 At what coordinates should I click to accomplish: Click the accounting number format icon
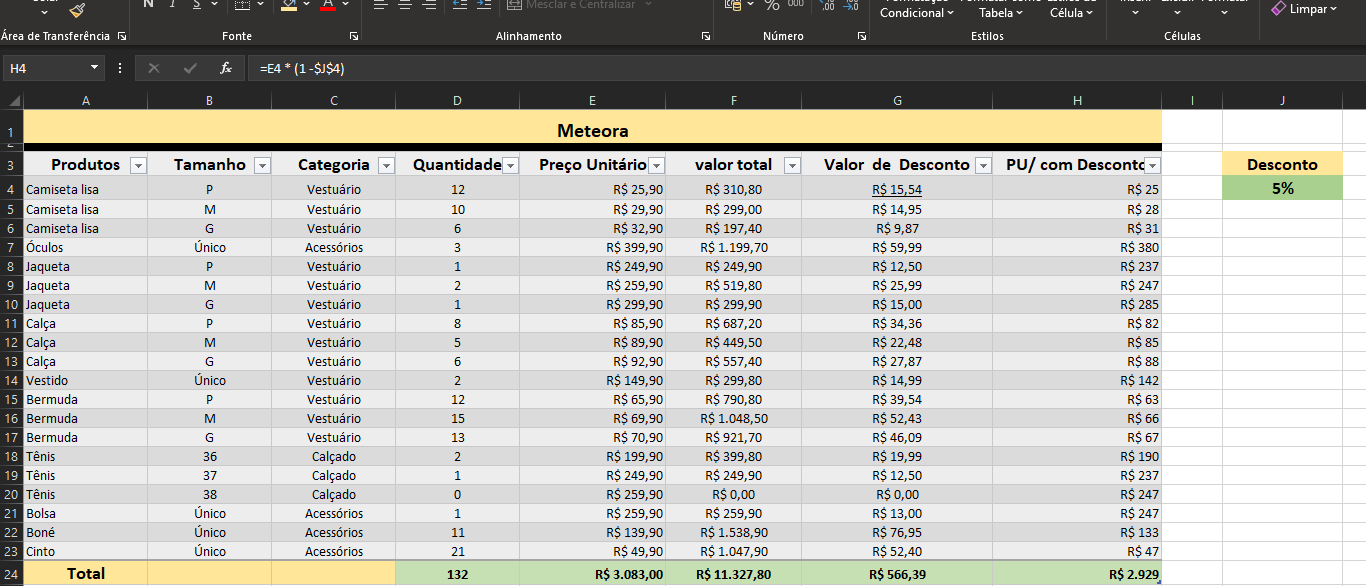click(x=733, y=5)
